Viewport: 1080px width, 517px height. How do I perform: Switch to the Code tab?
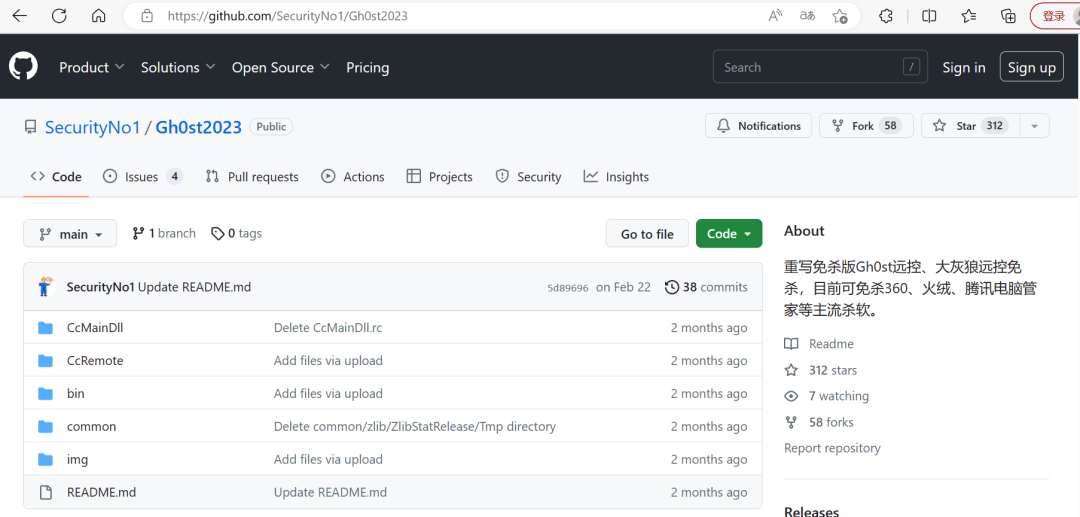coord(56,177)
